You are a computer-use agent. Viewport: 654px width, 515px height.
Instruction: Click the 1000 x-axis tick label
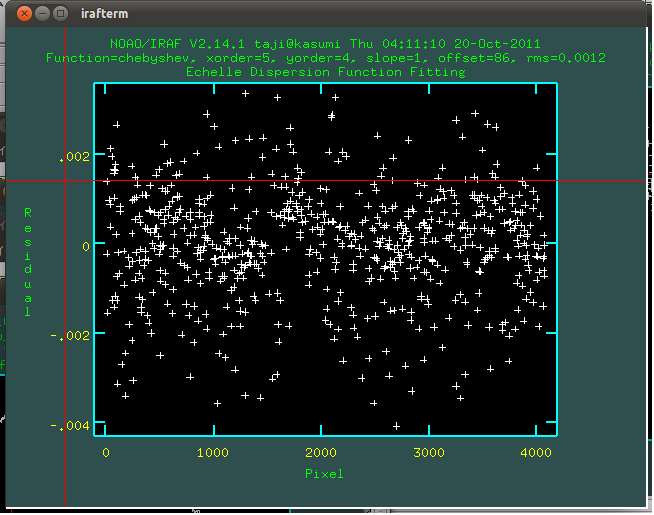click(x=213, y=452)
